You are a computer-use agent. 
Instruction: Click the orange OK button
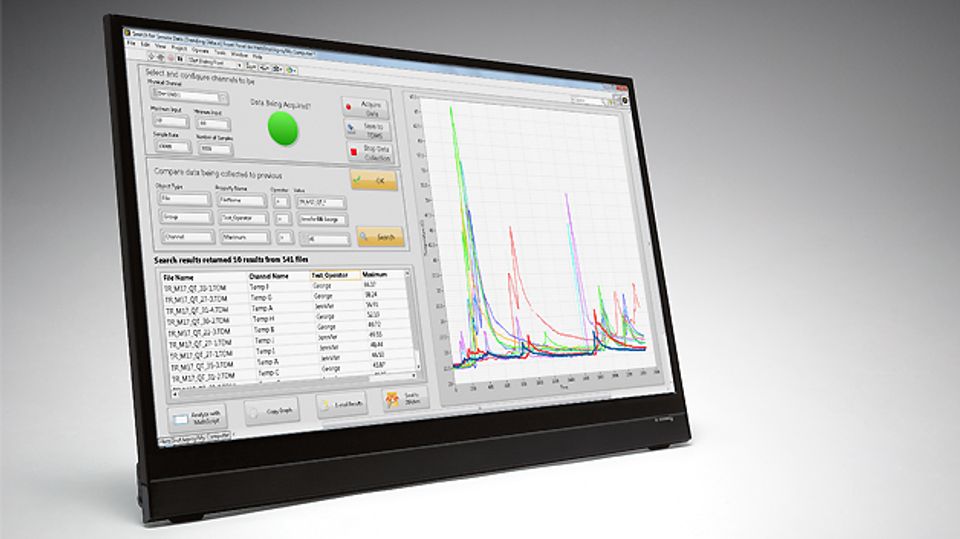[x=373, y=180]
